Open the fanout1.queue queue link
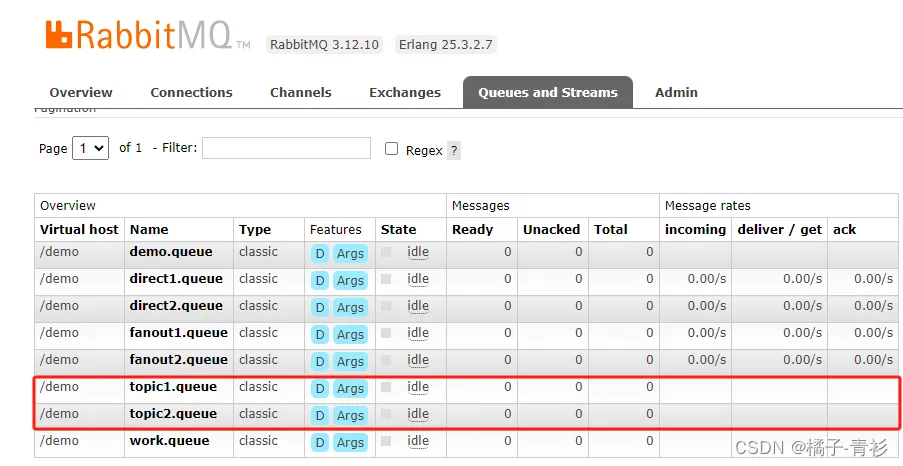 coord(179,333)
